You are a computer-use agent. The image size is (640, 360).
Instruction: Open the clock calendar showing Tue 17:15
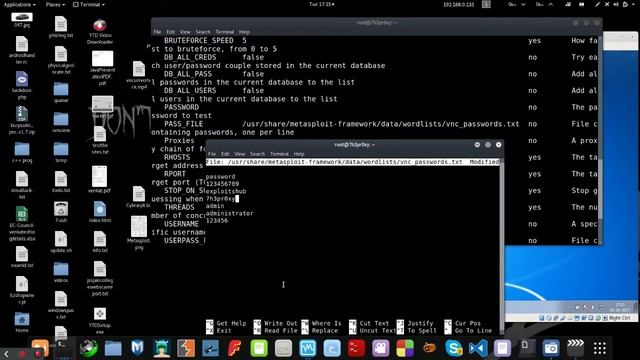click(x=322, y=4)
